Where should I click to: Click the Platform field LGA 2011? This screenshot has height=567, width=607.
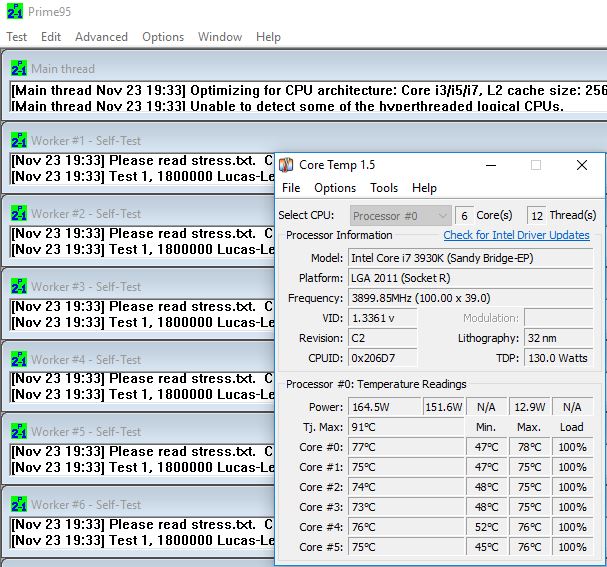(x=470, y=278)
